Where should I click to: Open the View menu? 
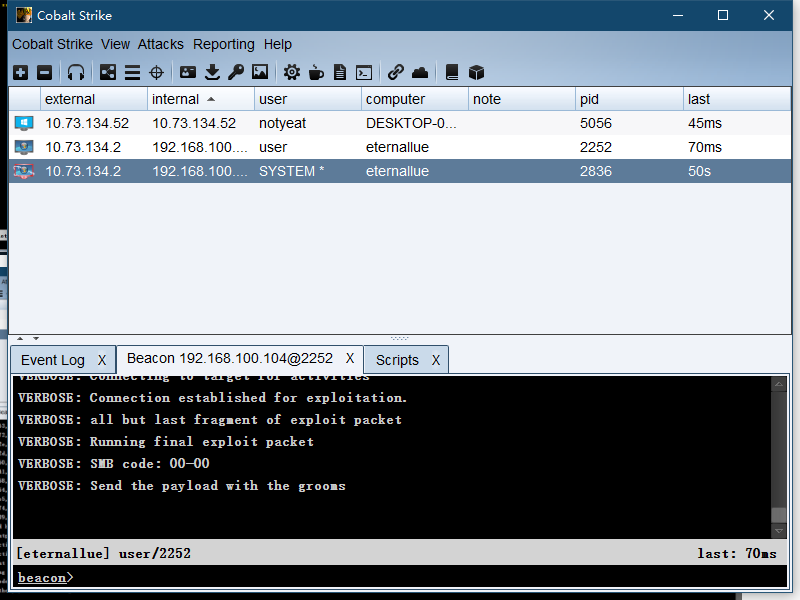(x=115, y=44)
